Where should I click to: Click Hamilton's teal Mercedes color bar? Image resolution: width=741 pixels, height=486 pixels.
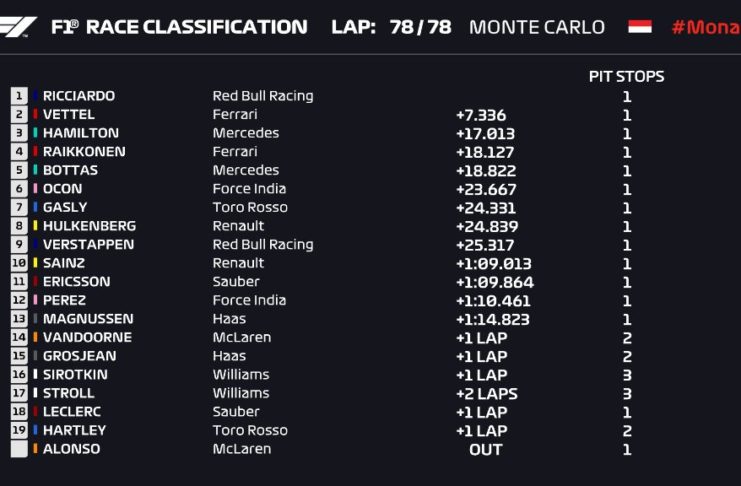(36, 133)
